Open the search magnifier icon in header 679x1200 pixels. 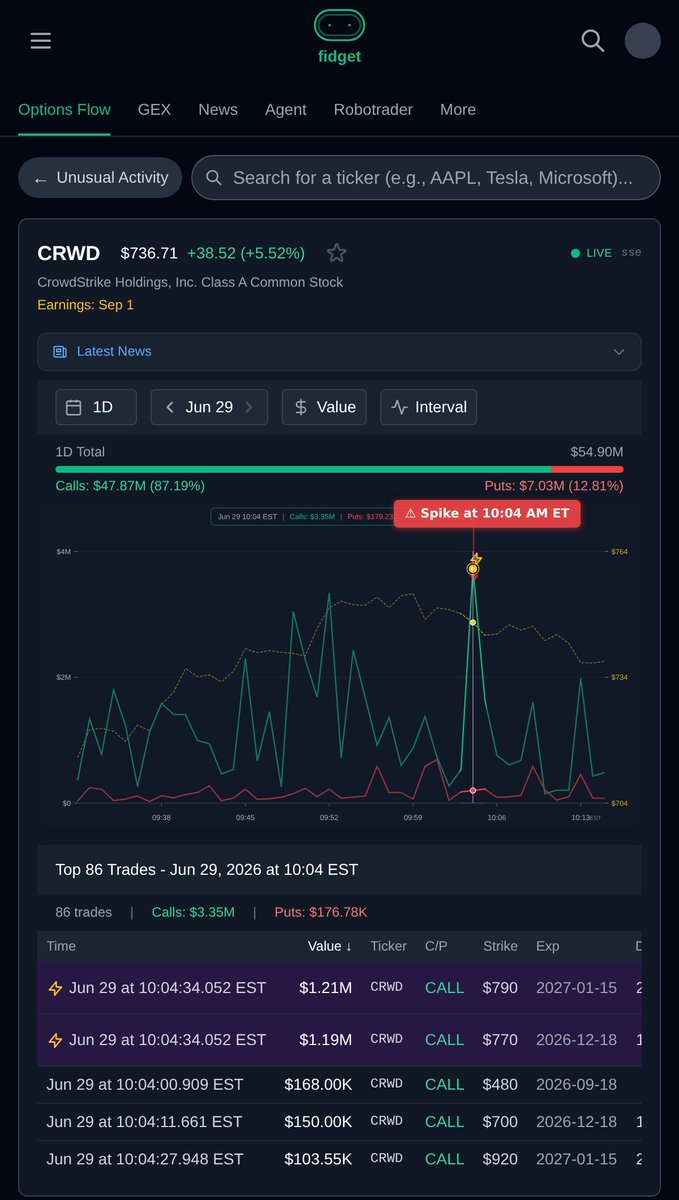tap(593, 41)
